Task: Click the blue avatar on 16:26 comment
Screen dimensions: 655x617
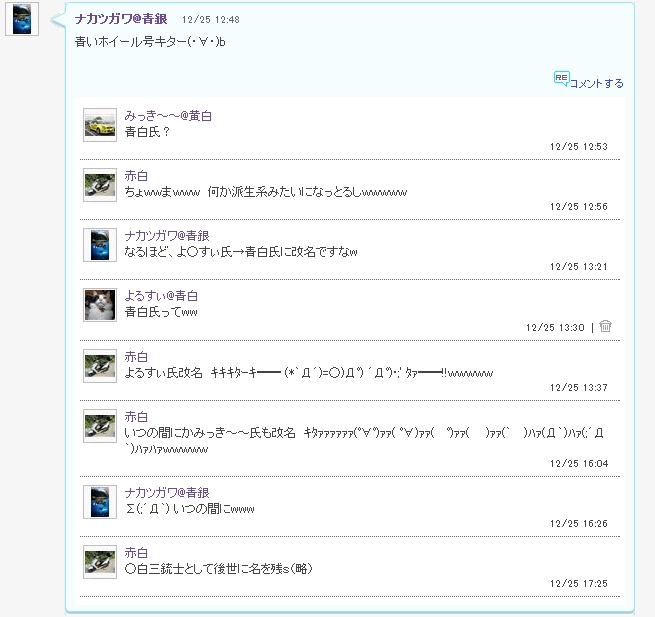Action: click(x=100, y=502)
